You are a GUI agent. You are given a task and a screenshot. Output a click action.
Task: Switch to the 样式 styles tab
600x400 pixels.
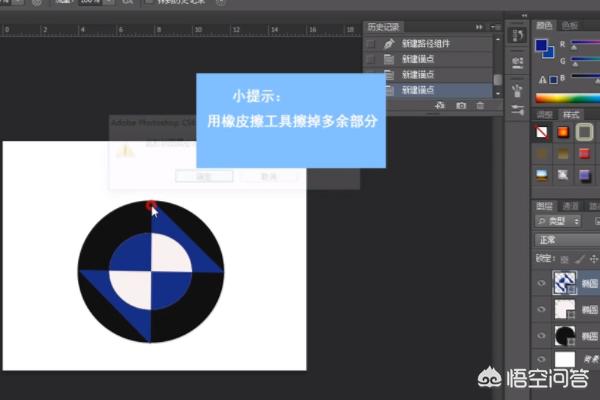coord(571,114)
